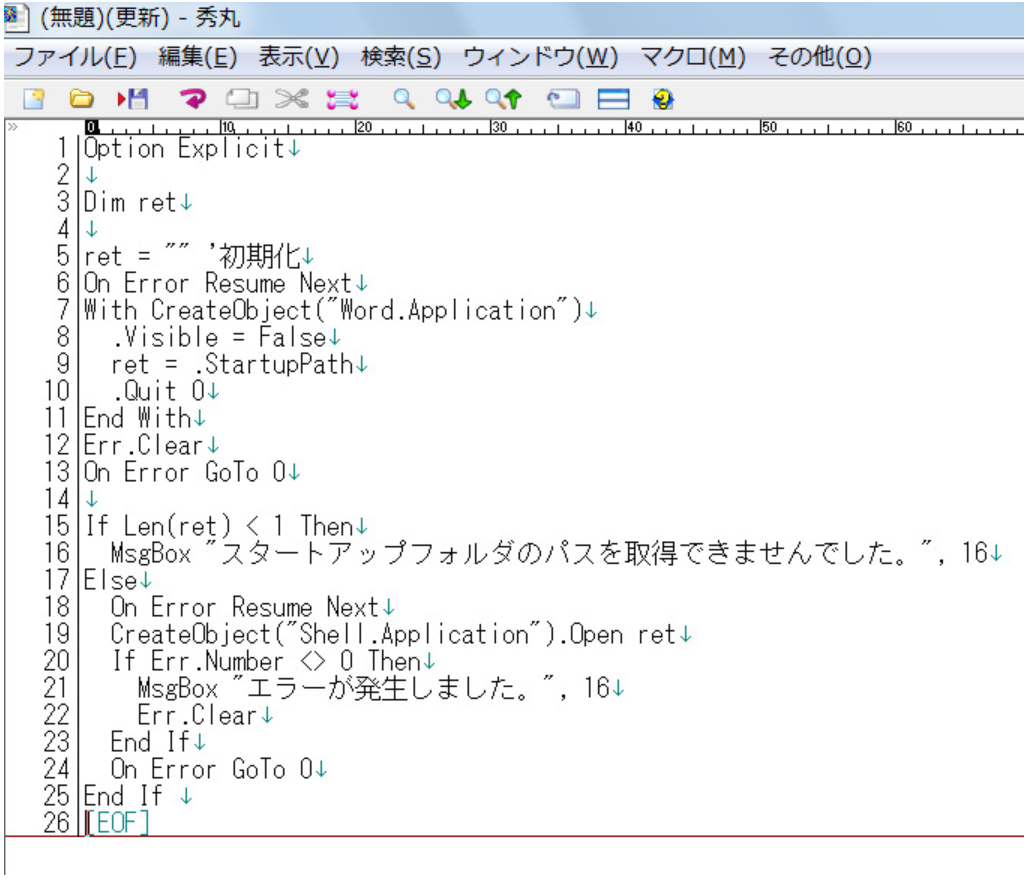This screenshot has width=1029, height=881.
Task: Expand the その他(O) menu
Action: (818, 57)
